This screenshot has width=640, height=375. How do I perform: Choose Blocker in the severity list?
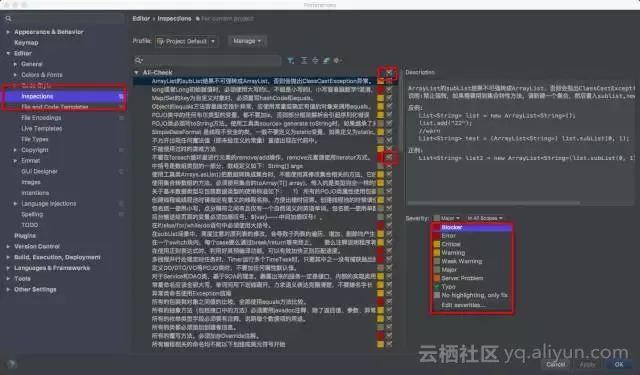click(472, 227)
